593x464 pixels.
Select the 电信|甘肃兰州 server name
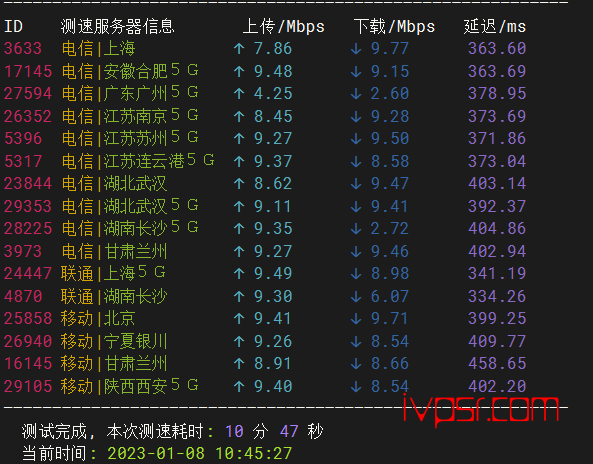114,251
